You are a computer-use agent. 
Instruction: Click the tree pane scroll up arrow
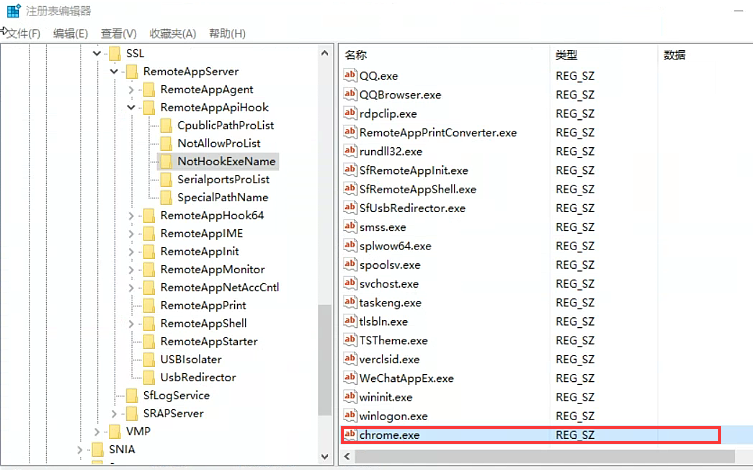pyautogui.click(x=325, y=53)
